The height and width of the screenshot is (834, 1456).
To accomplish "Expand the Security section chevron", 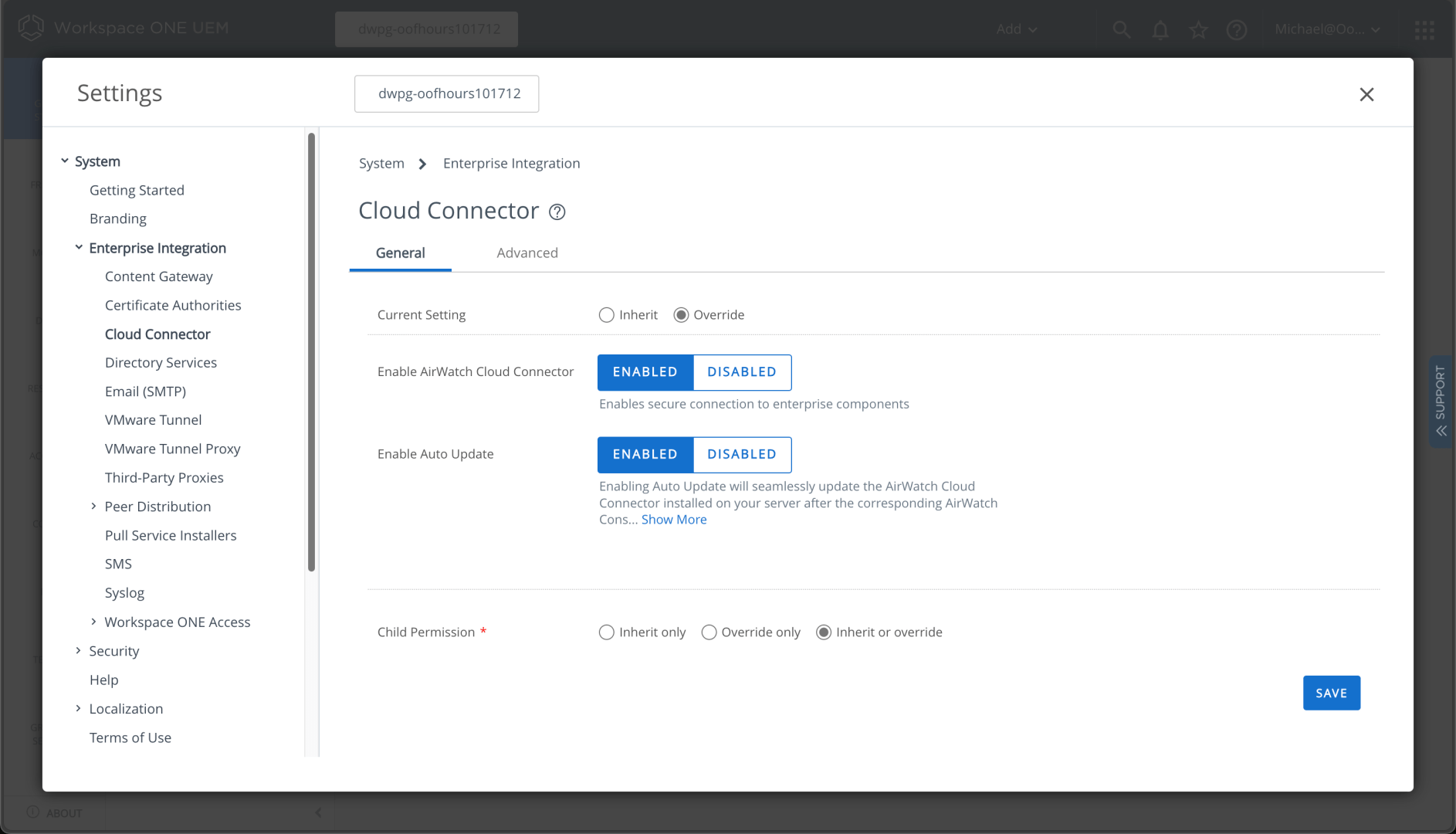I will tap(78, 651).
